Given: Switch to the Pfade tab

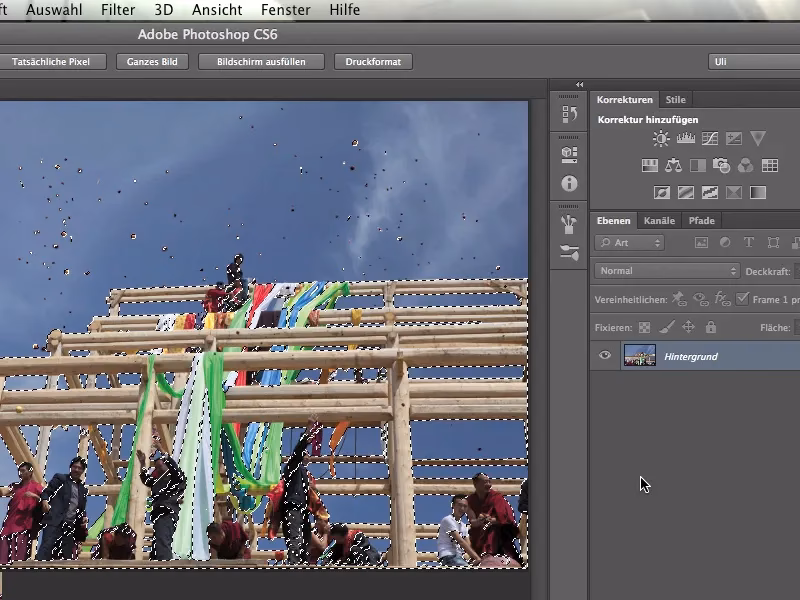Looking at the screenshot, I should tap(702, 221).
